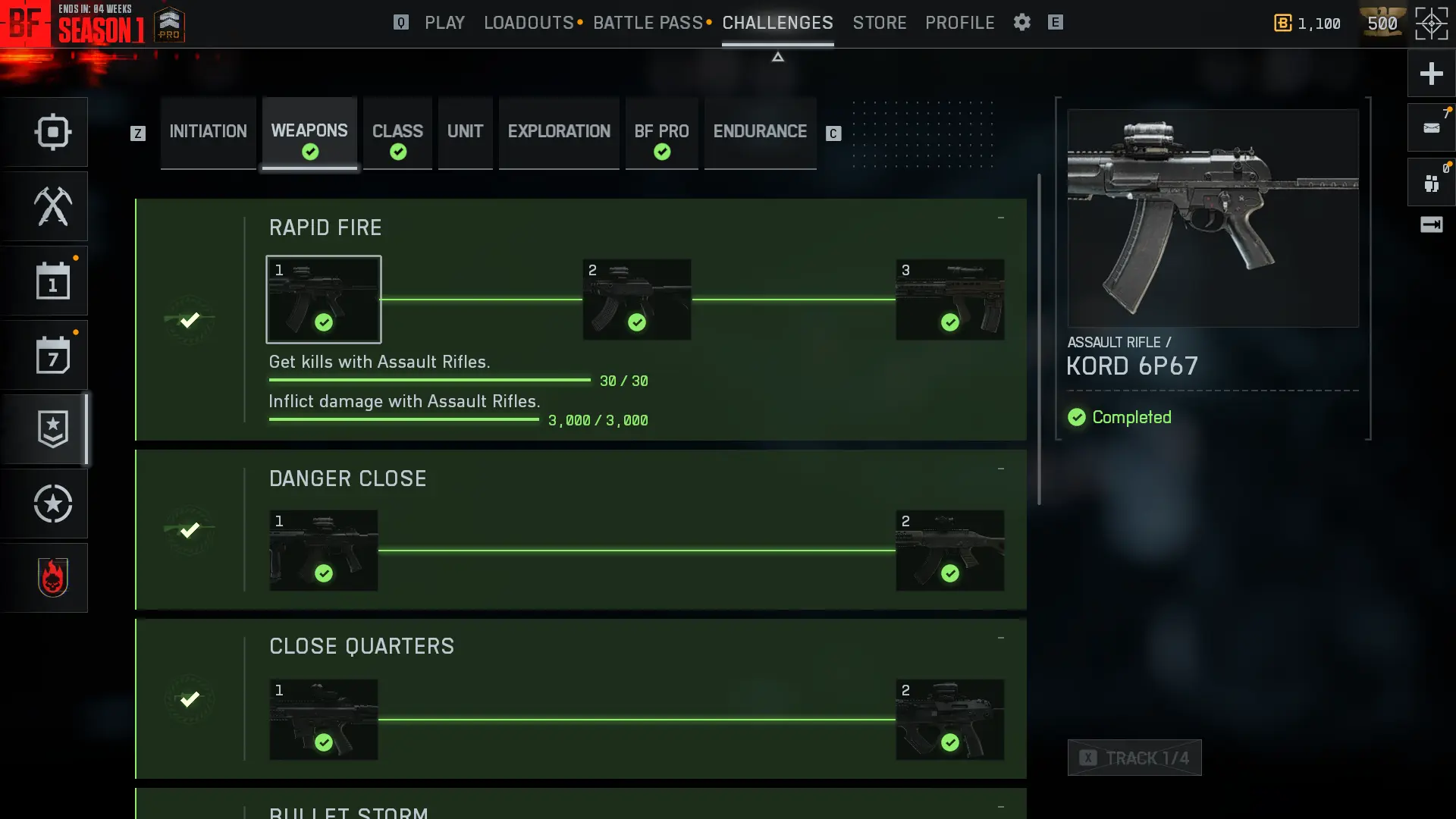Open the crossed tools sidebar icon

coord(53,206)
